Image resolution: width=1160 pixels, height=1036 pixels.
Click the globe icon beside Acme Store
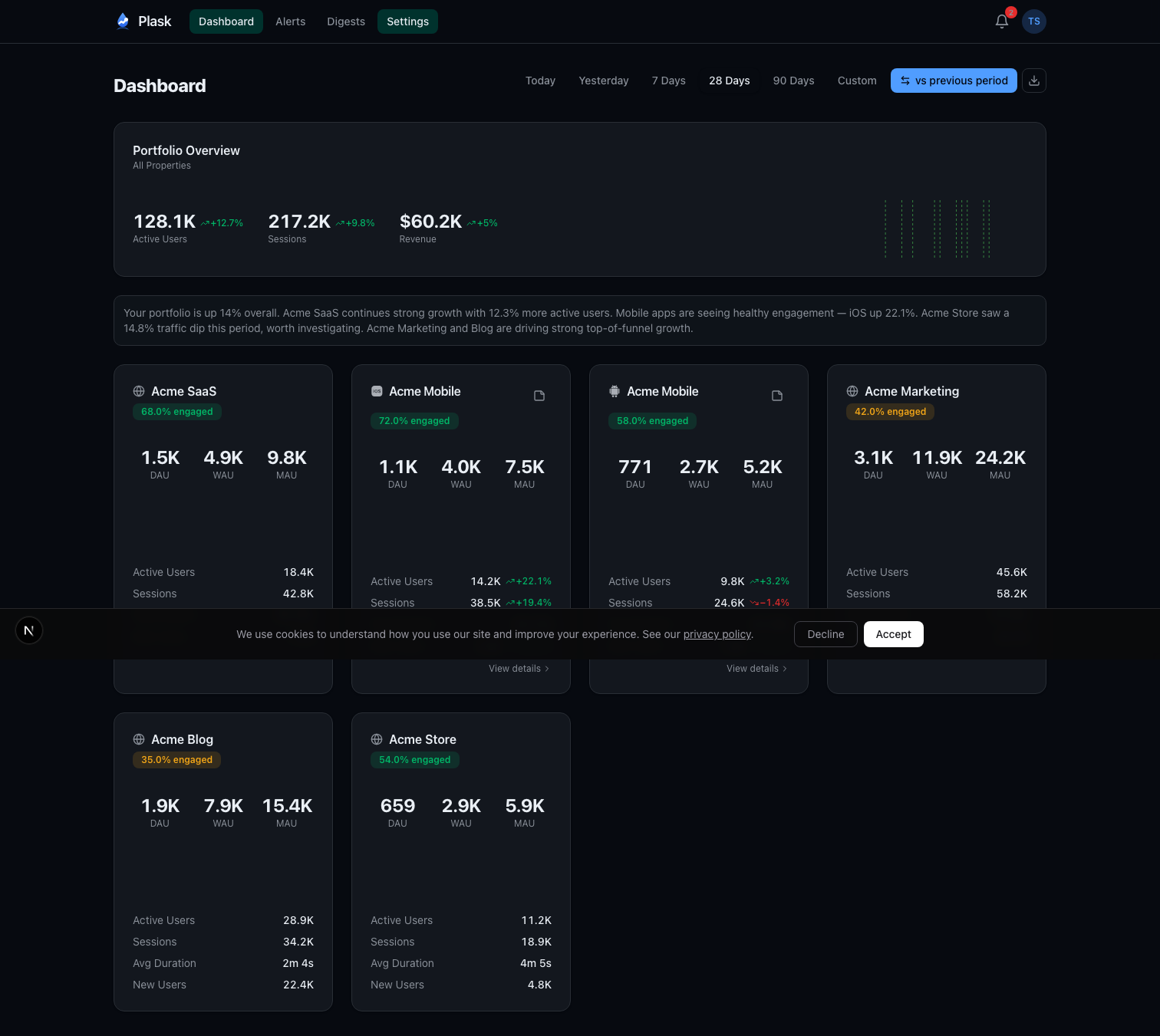tap(376, 739)
